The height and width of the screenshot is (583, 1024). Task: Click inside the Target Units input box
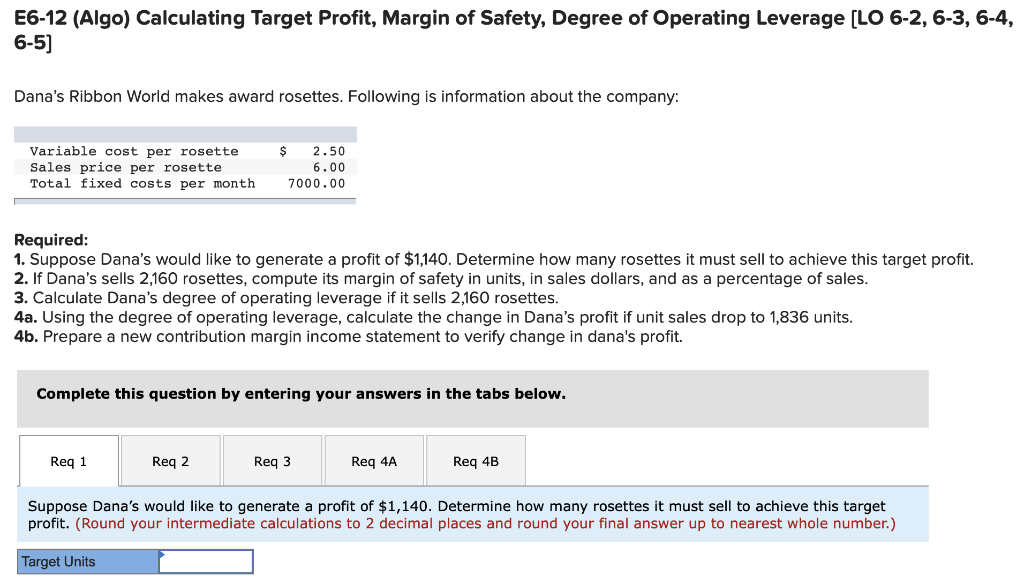206,561
